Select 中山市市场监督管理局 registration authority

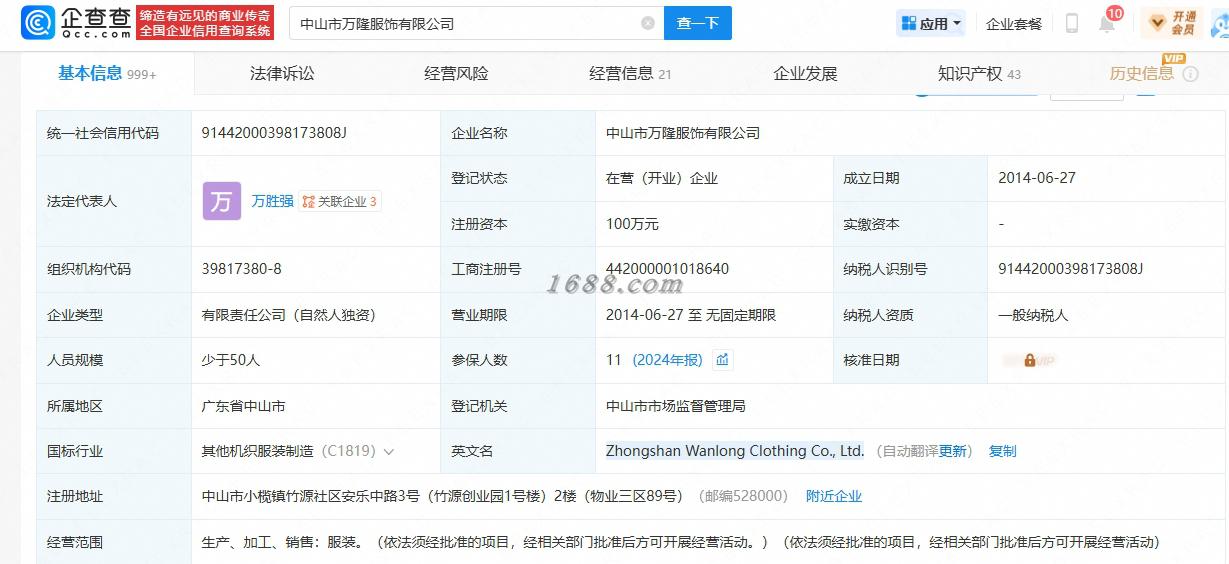[x=676, y=406]
